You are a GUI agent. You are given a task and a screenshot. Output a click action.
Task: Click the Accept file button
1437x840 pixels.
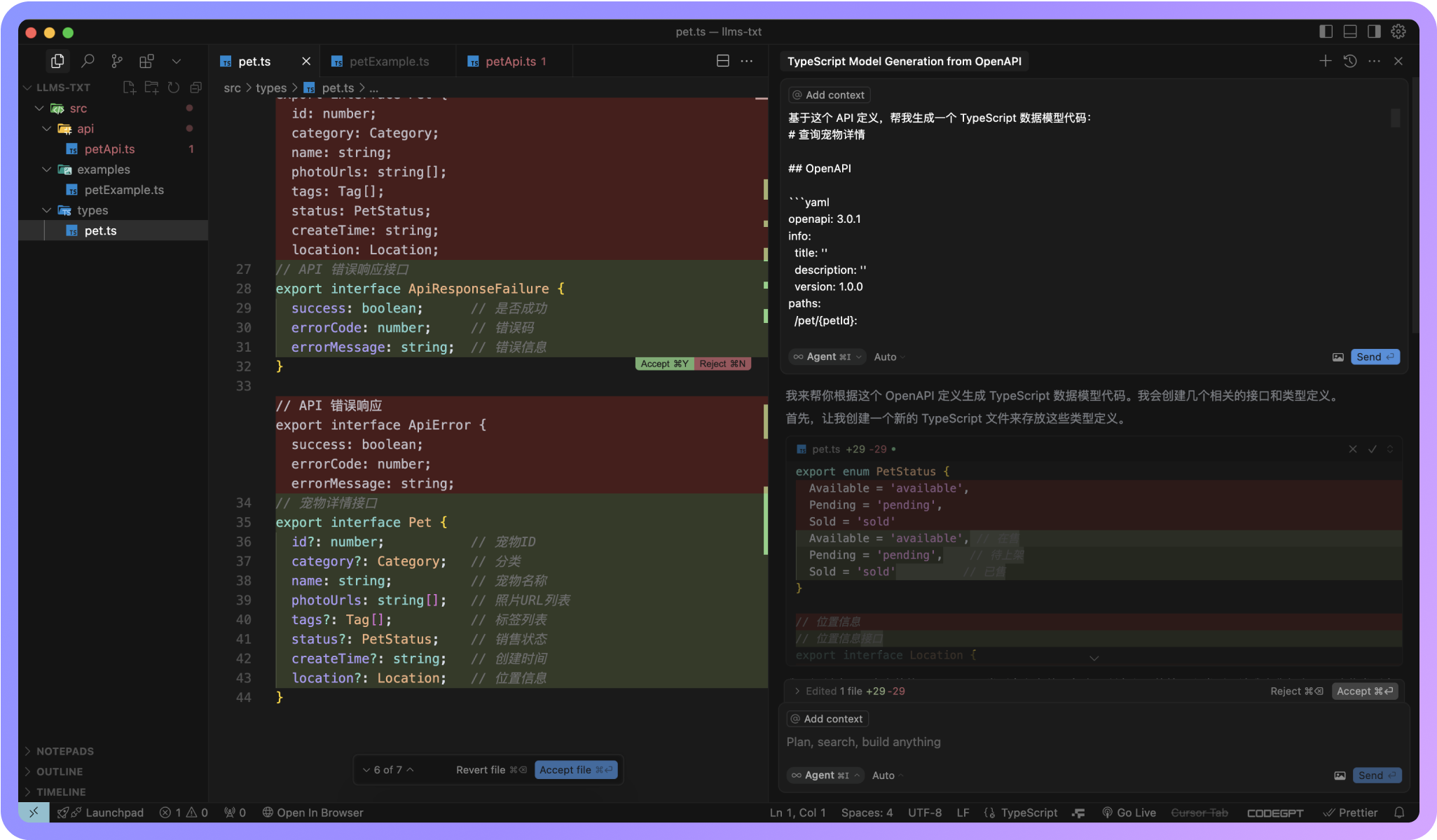(x=575, y=770)
